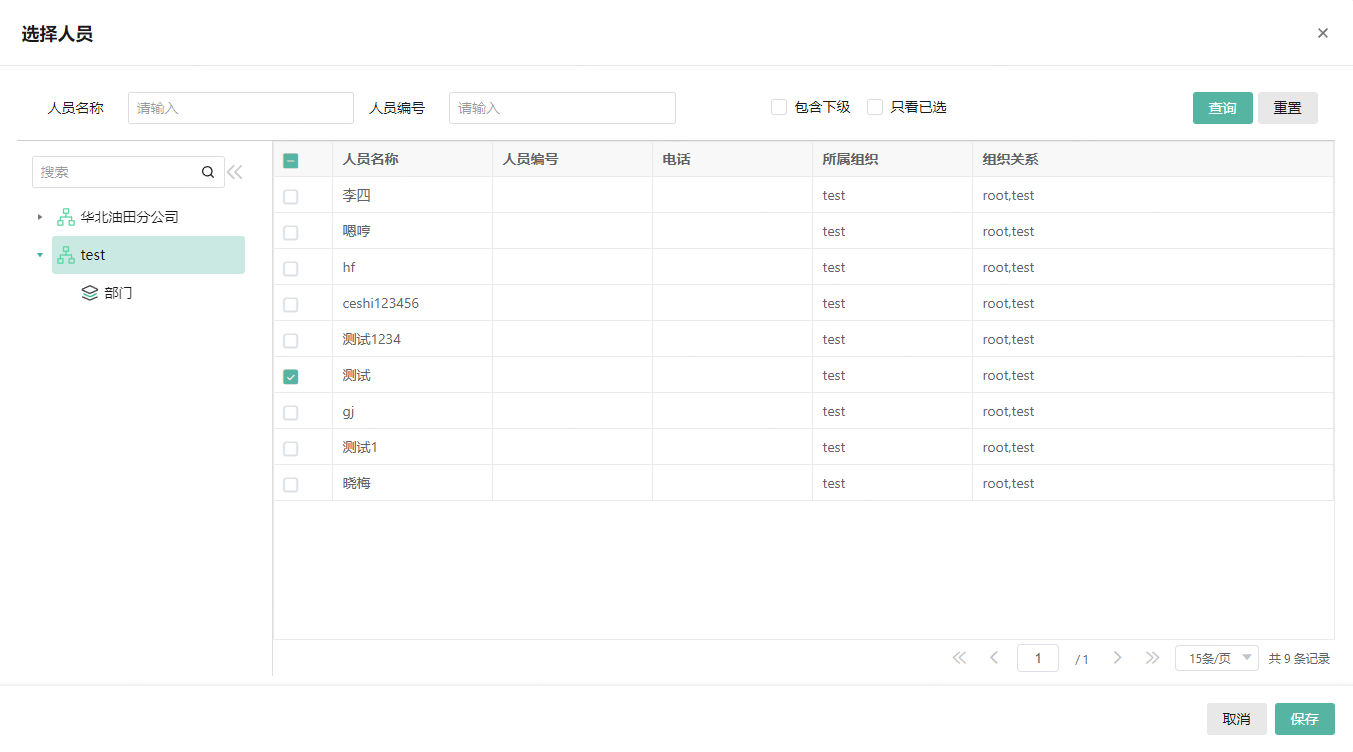This screenshot has height=752, width=1353.
Task: Click the org chart icon beside test node
Action: point(65,255)
